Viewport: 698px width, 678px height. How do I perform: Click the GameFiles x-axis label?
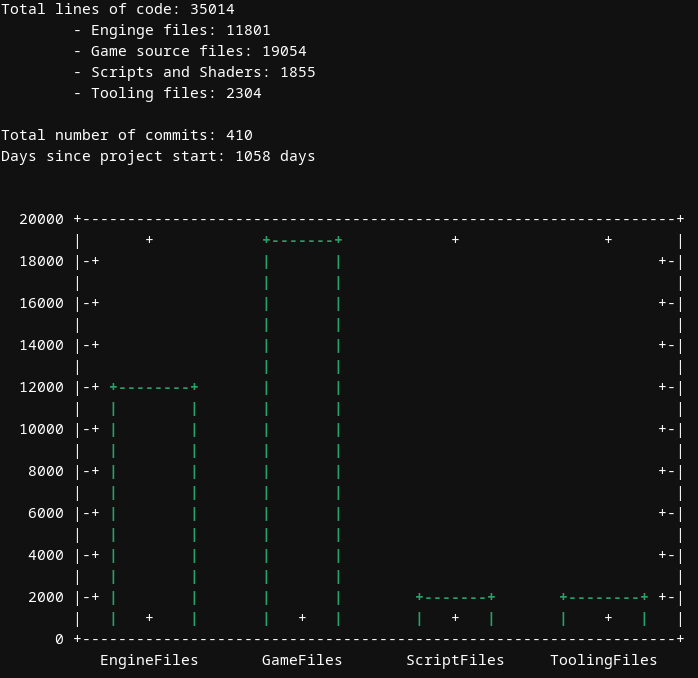(302, 660)
